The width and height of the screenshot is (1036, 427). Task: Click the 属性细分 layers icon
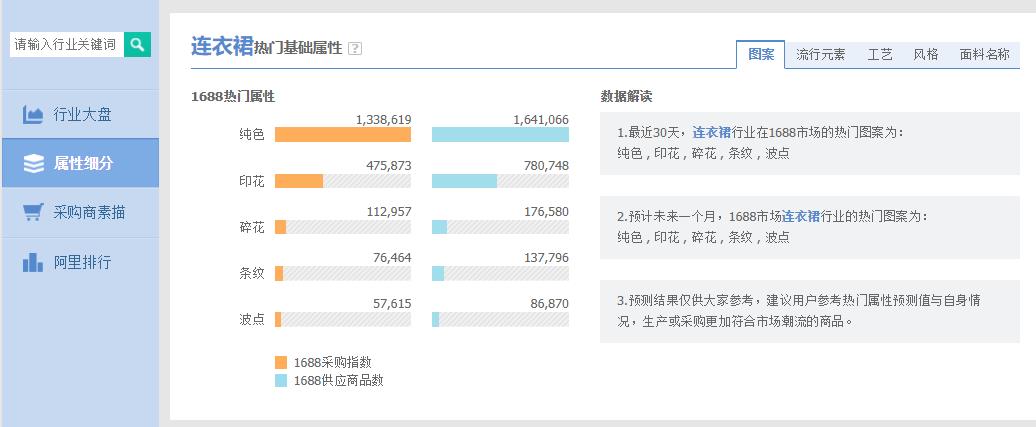coord(33,164)
